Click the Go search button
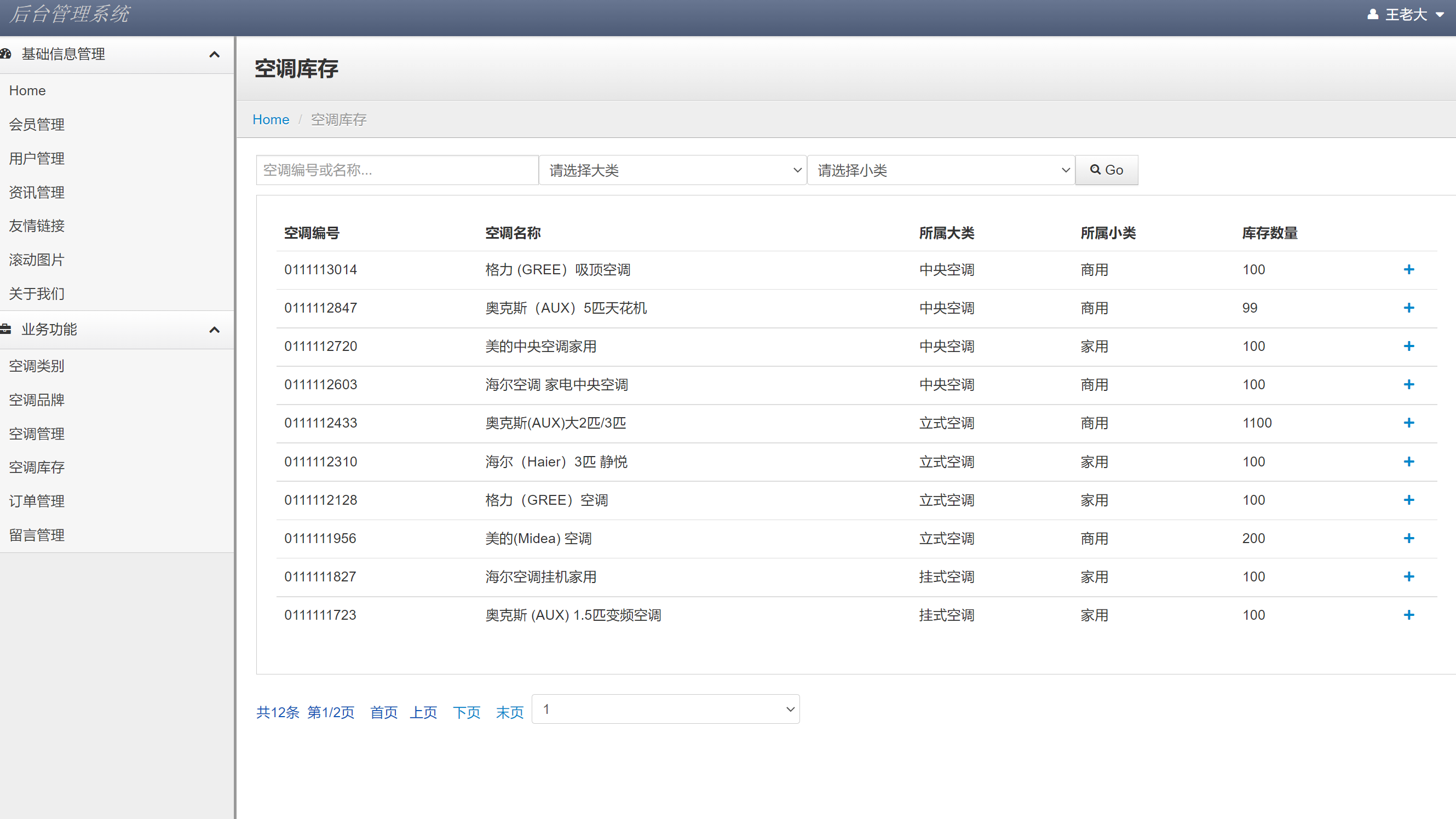Viewport: 1456px width, 819px height. point(1106,170)
